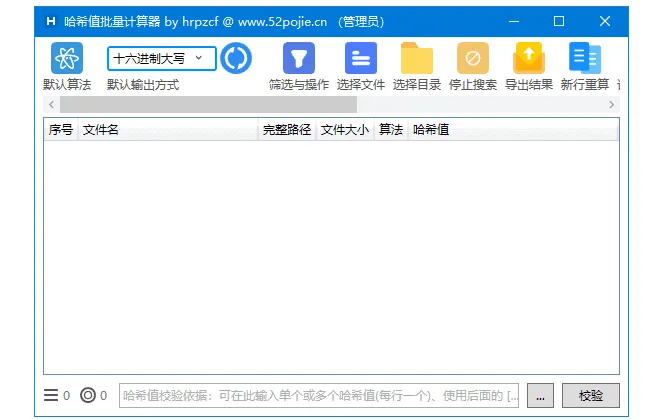Viewport: 664px width, 420px height.
Task: Recalculate rows with the 新行重算 icon
Action: click(x=584, y=58)
